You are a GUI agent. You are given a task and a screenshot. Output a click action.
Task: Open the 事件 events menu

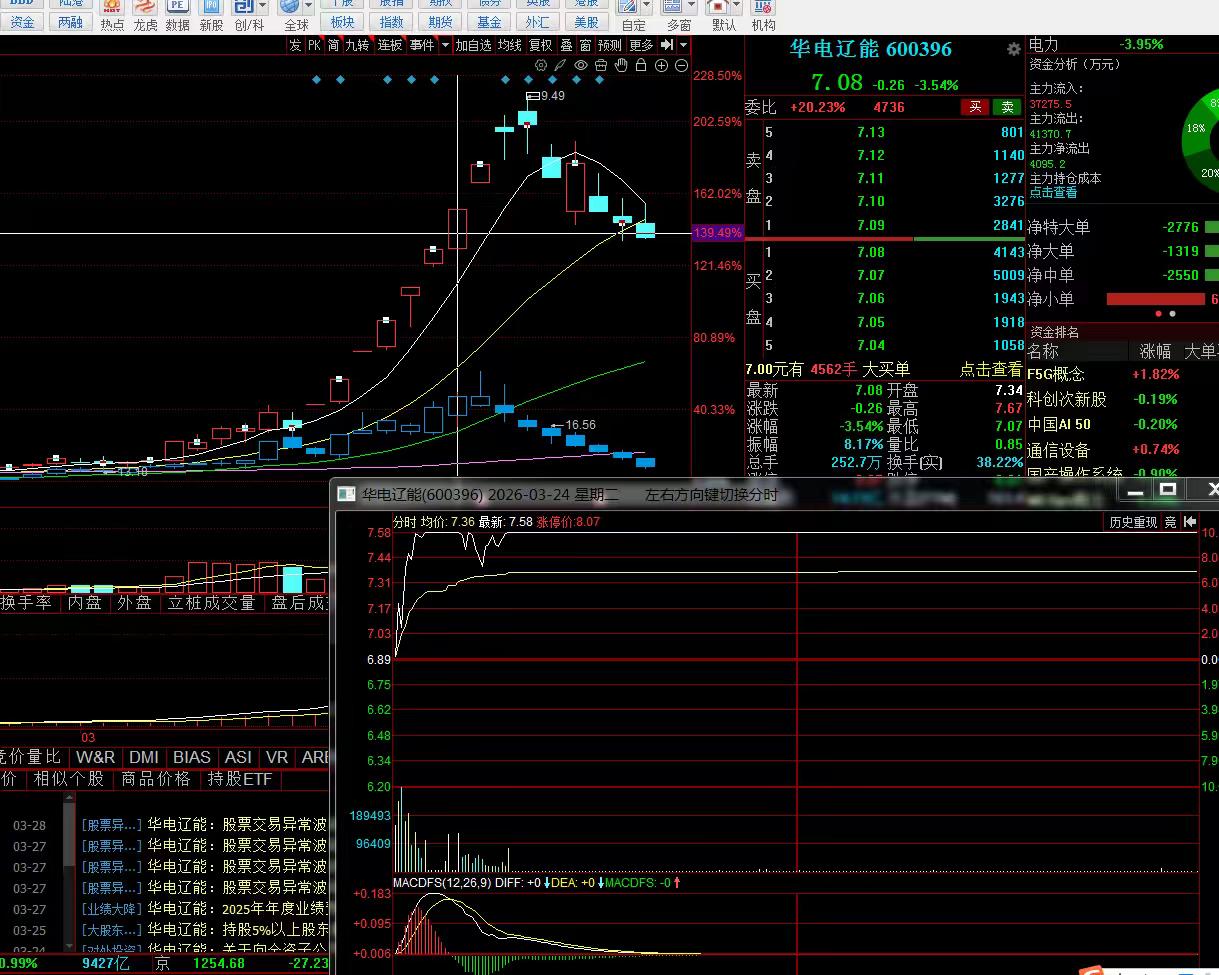(422, 45)
